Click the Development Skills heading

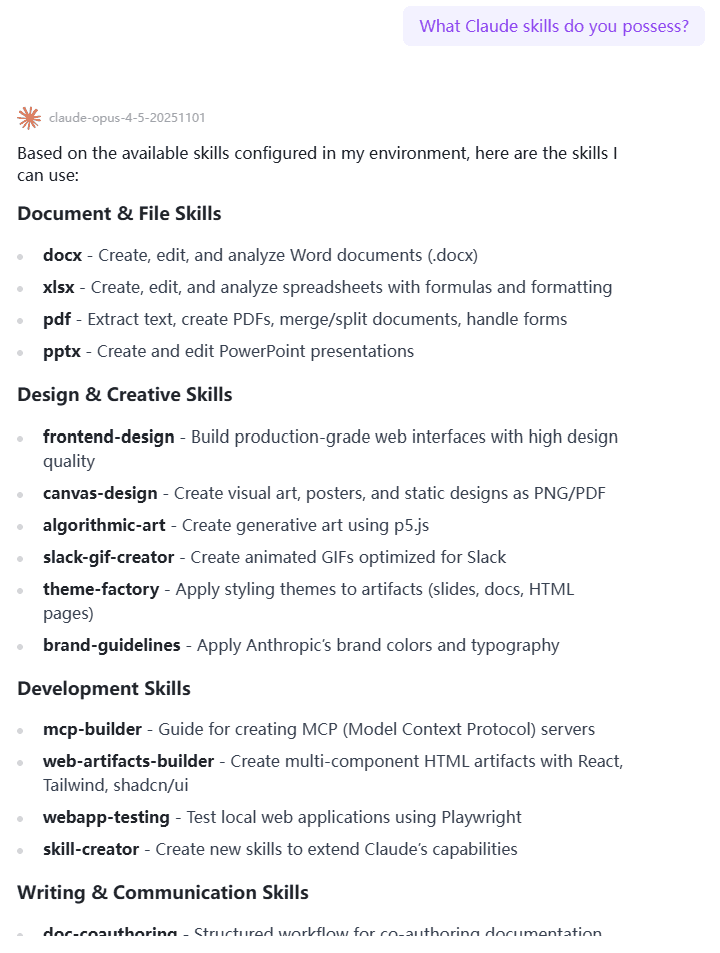point(103,688)
